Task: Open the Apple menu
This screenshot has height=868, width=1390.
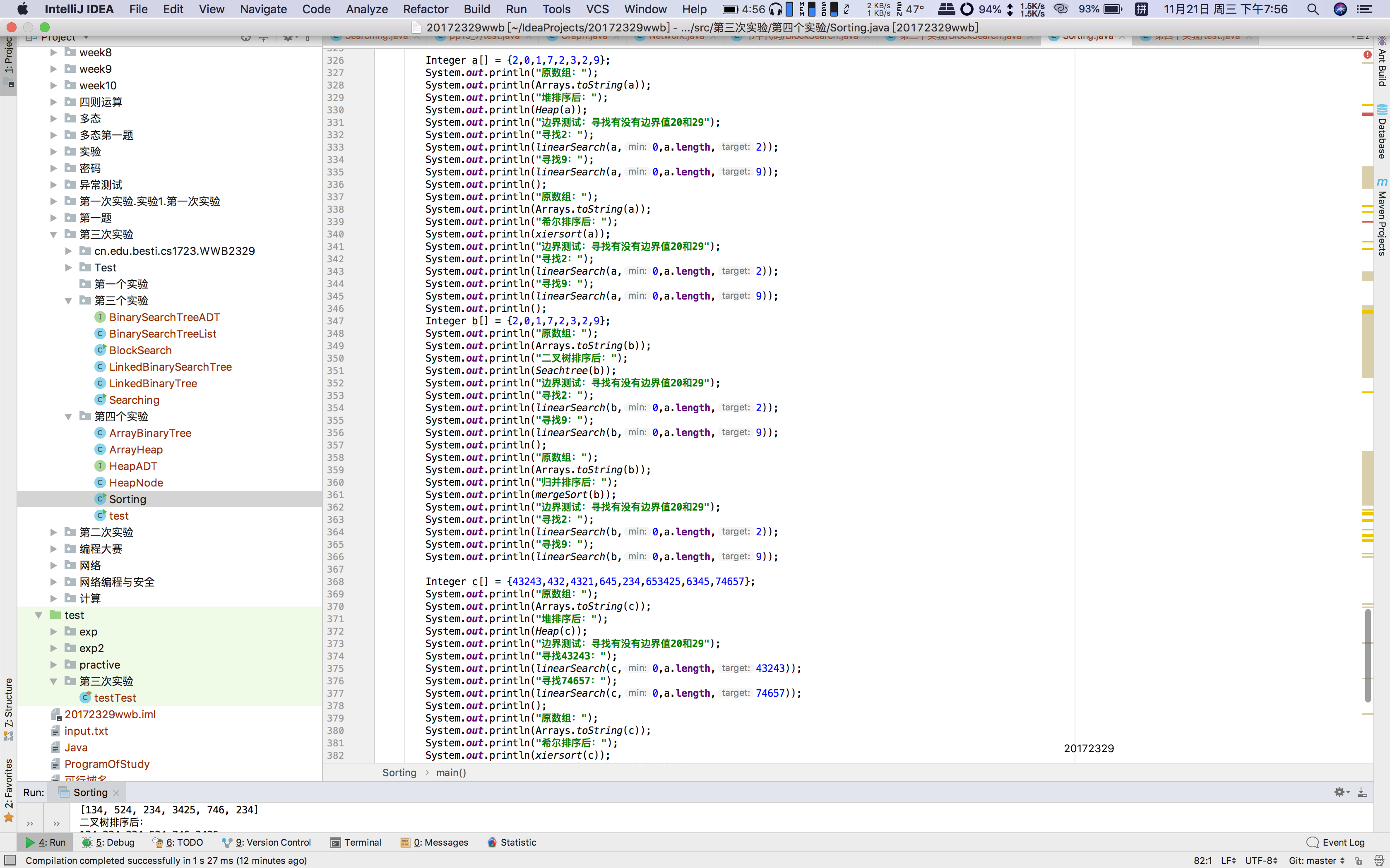Action: [22, 9]
